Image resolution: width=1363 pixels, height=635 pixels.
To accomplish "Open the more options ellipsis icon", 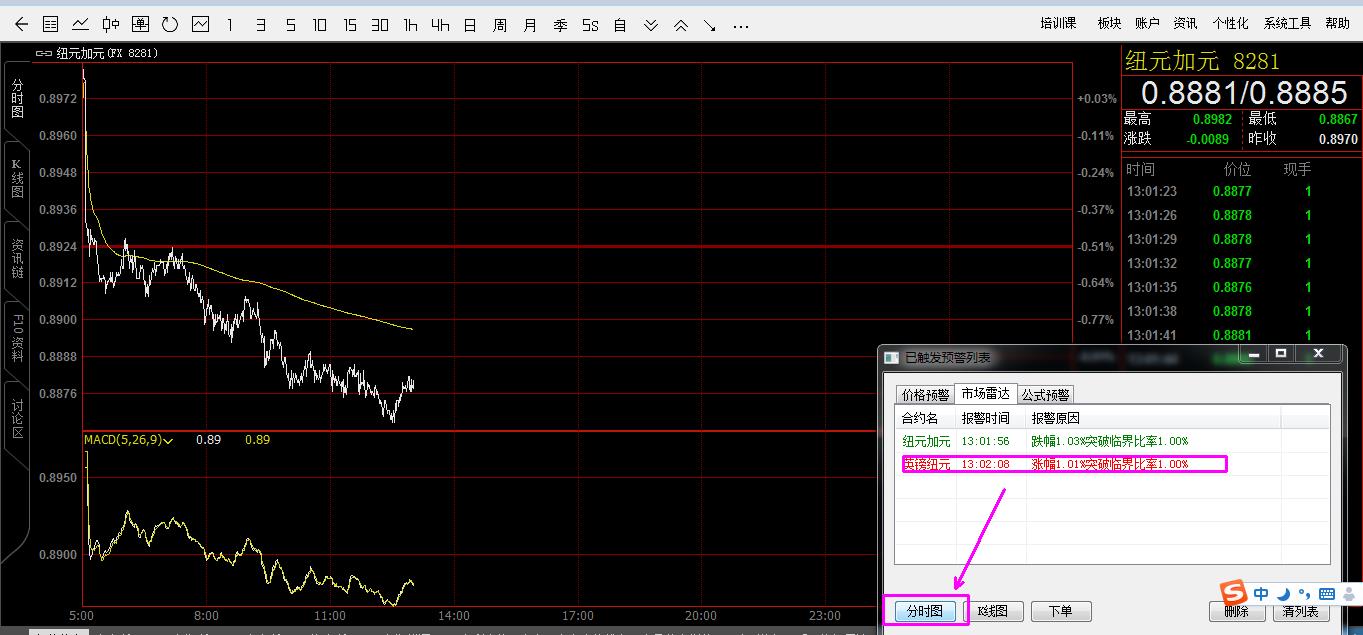I will pos(740,24).
